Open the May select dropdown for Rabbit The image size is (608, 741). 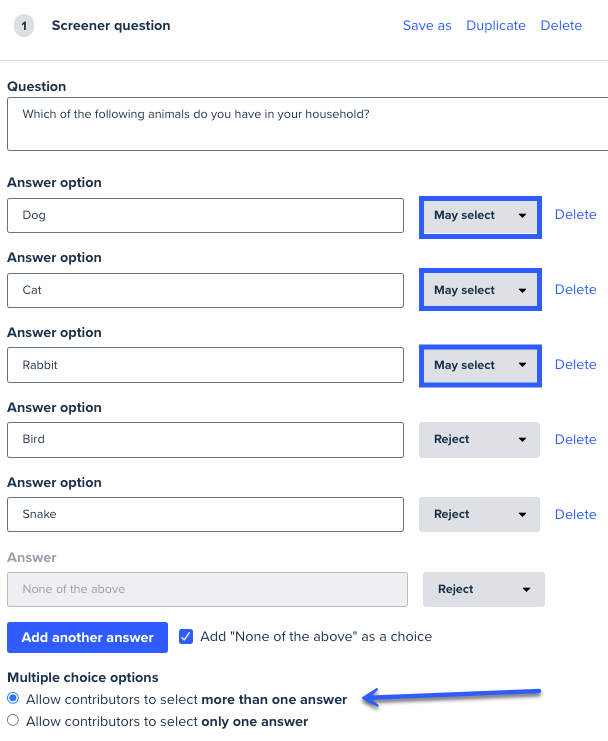(x=480, y=366)
